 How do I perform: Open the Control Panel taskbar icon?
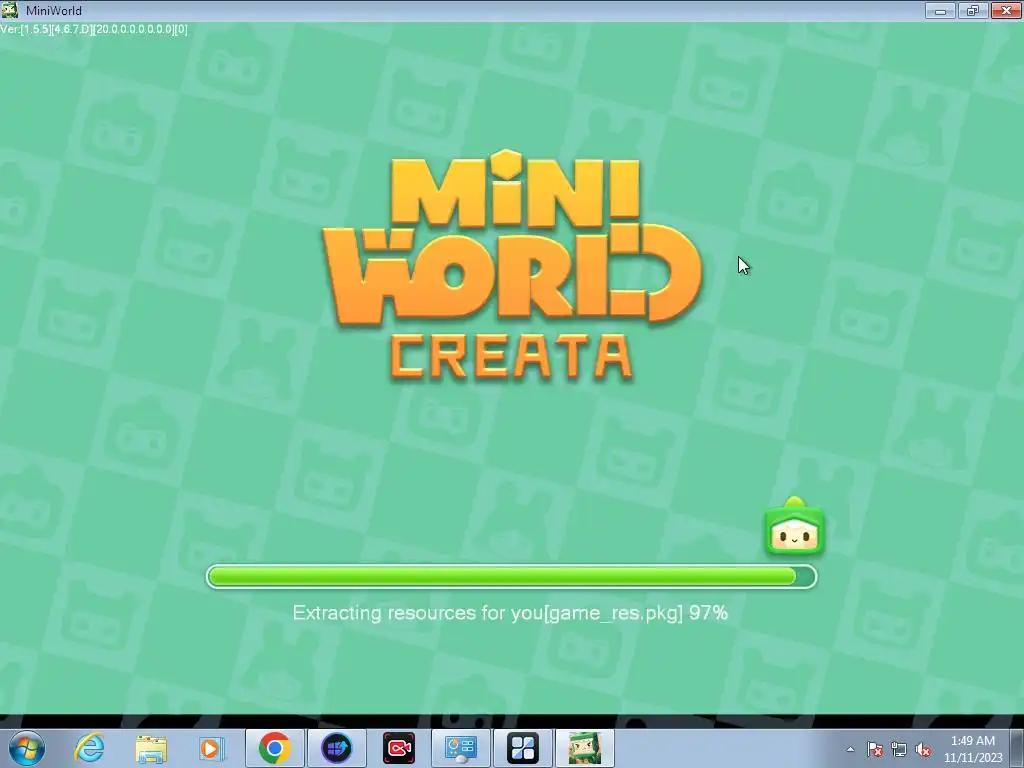[x=460, y=748]
